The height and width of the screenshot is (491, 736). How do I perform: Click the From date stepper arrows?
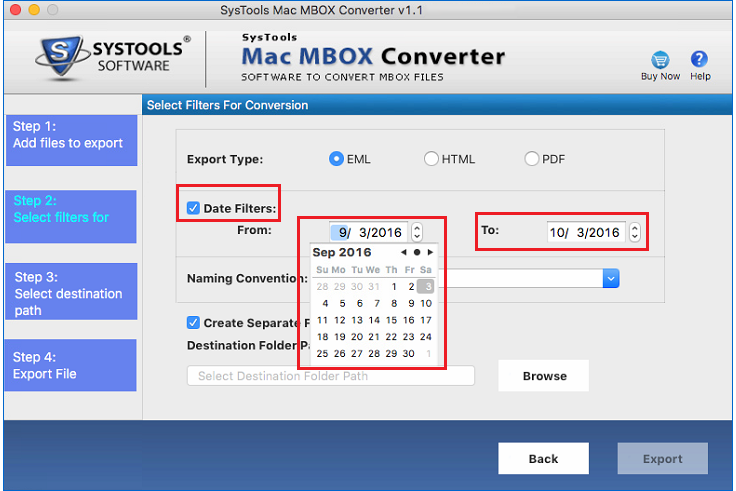pyautogui.click(x=417, y=232)
